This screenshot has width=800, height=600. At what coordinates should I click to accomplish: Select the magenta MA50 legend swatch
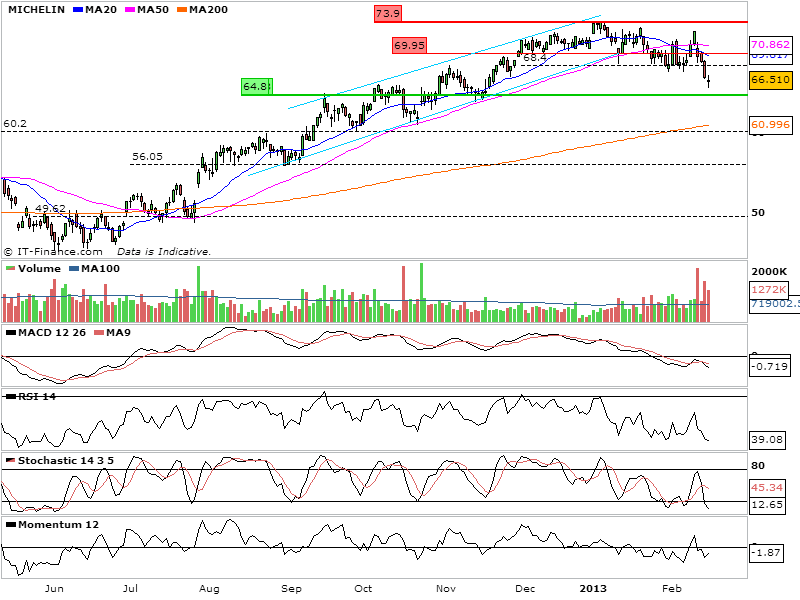[x=130, y=10]
